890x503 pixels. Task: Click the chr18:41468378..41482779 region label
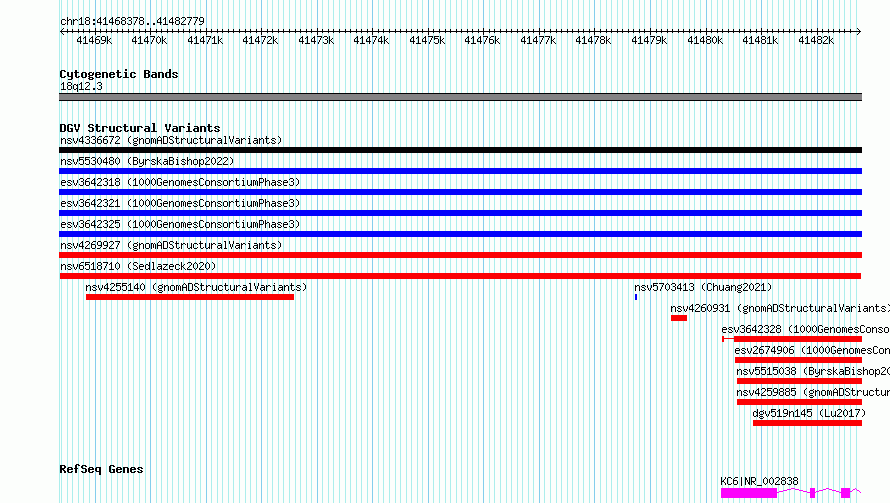pos(132,21)
